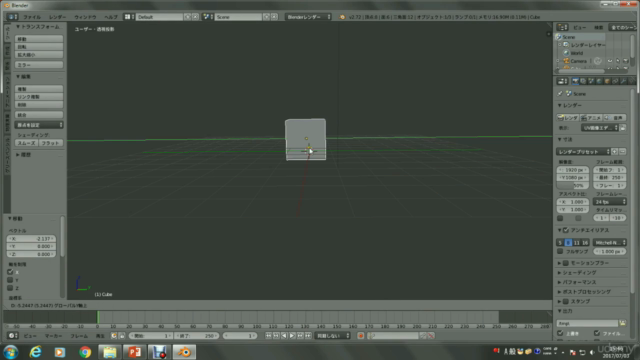The height and width of the screenshot is (360, 640).
Task: Play the animation in reverse
Action: tap(284, 336)
